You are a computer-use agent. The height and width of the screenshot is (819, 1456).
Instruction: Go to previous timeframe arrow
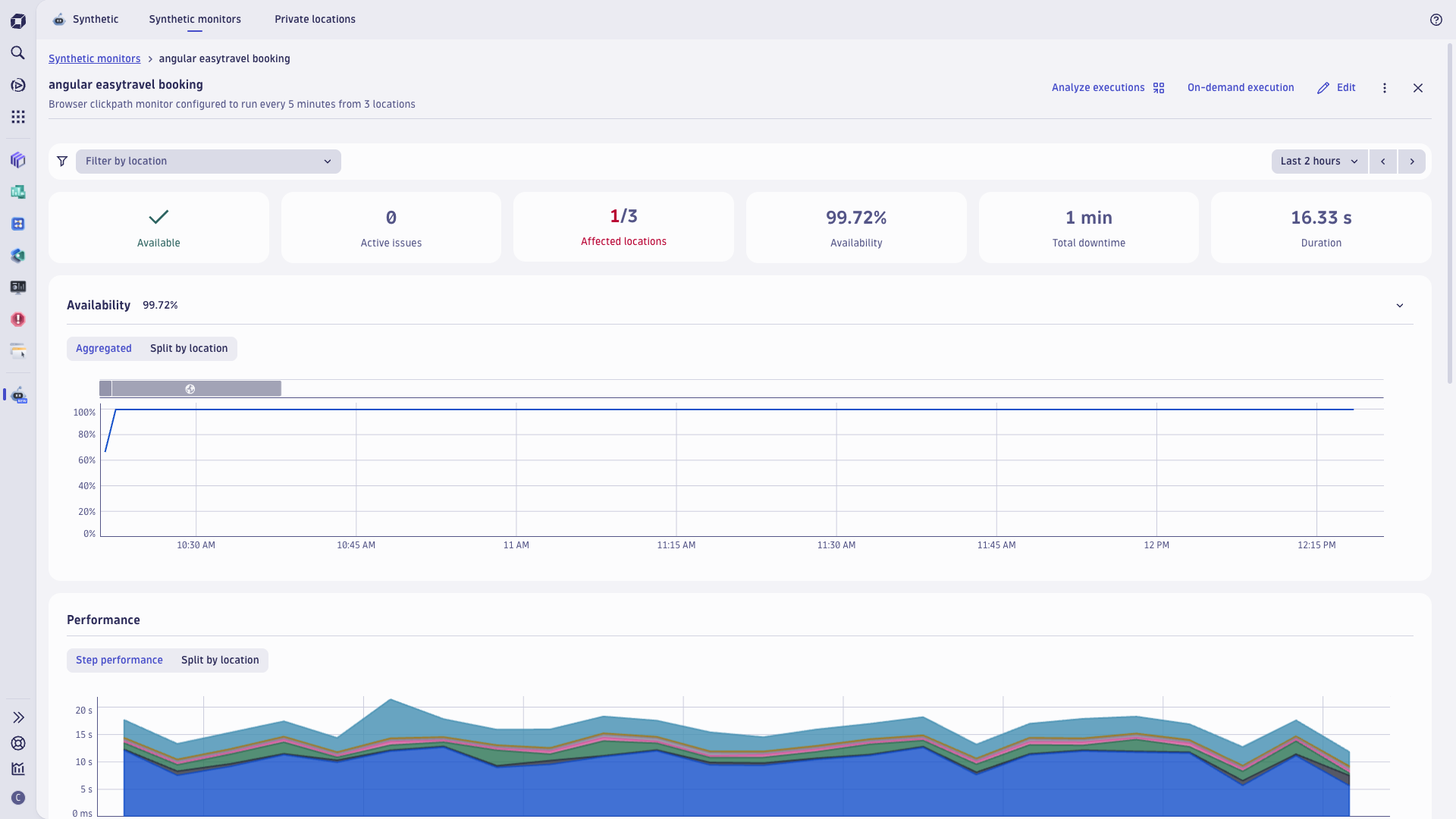point(1383,162)
